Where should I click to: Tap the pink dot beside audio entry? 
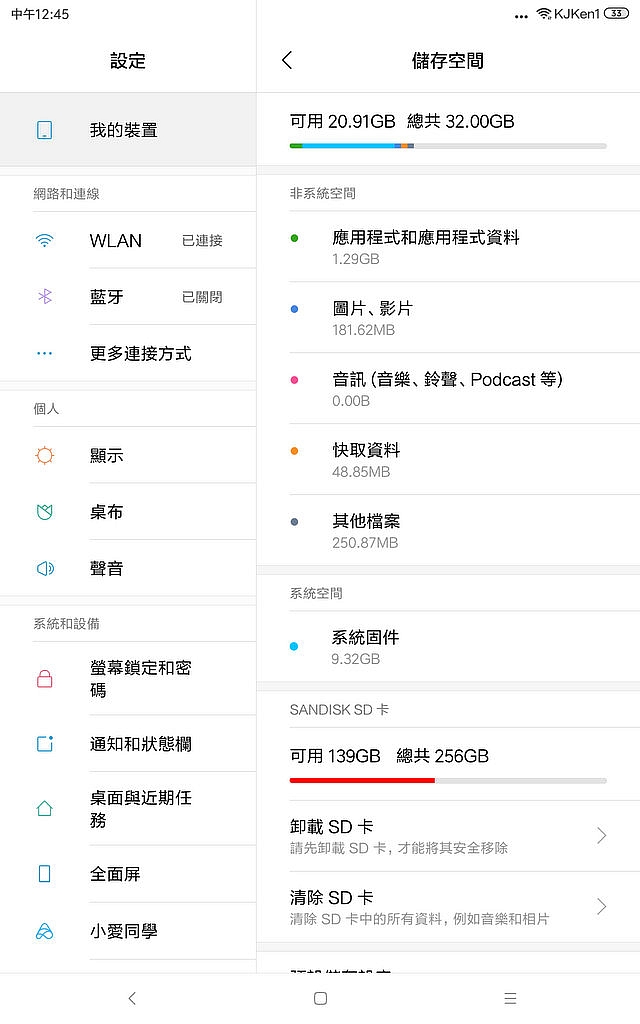coord(294,380)
